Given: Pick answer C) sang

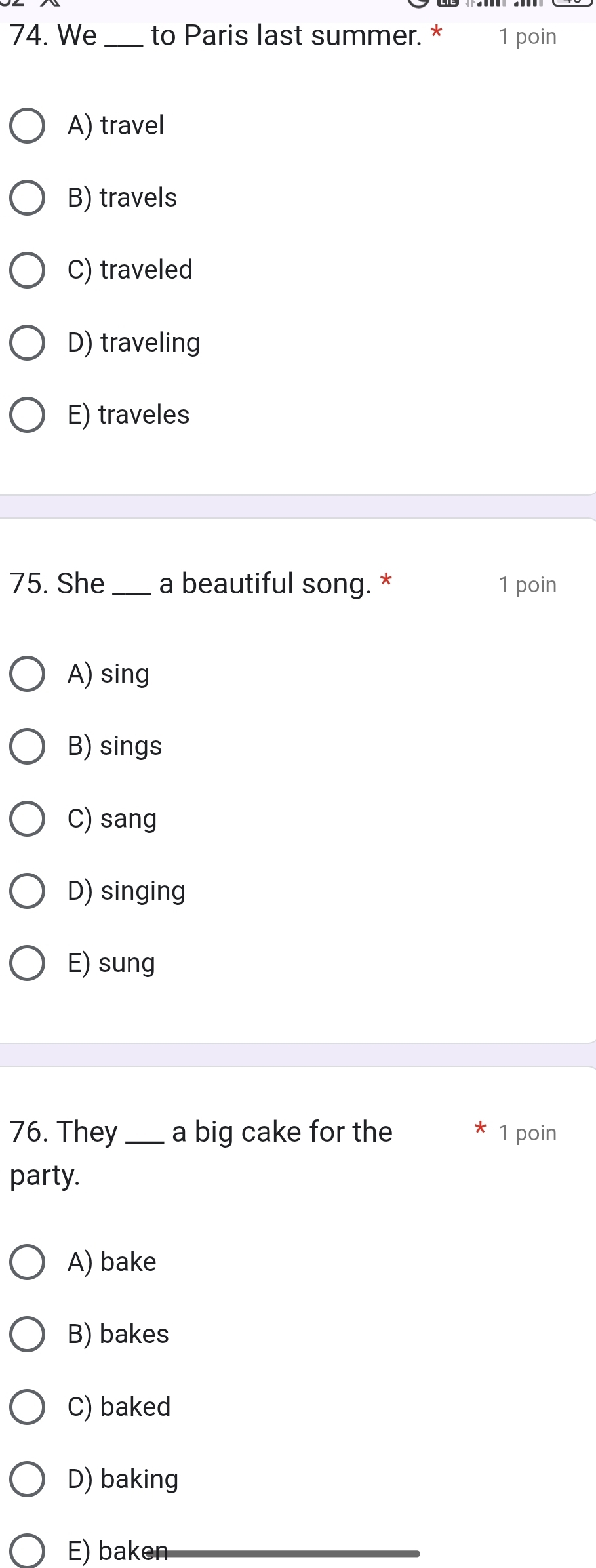Looking at the screenshot, I should tap(28, 819).
